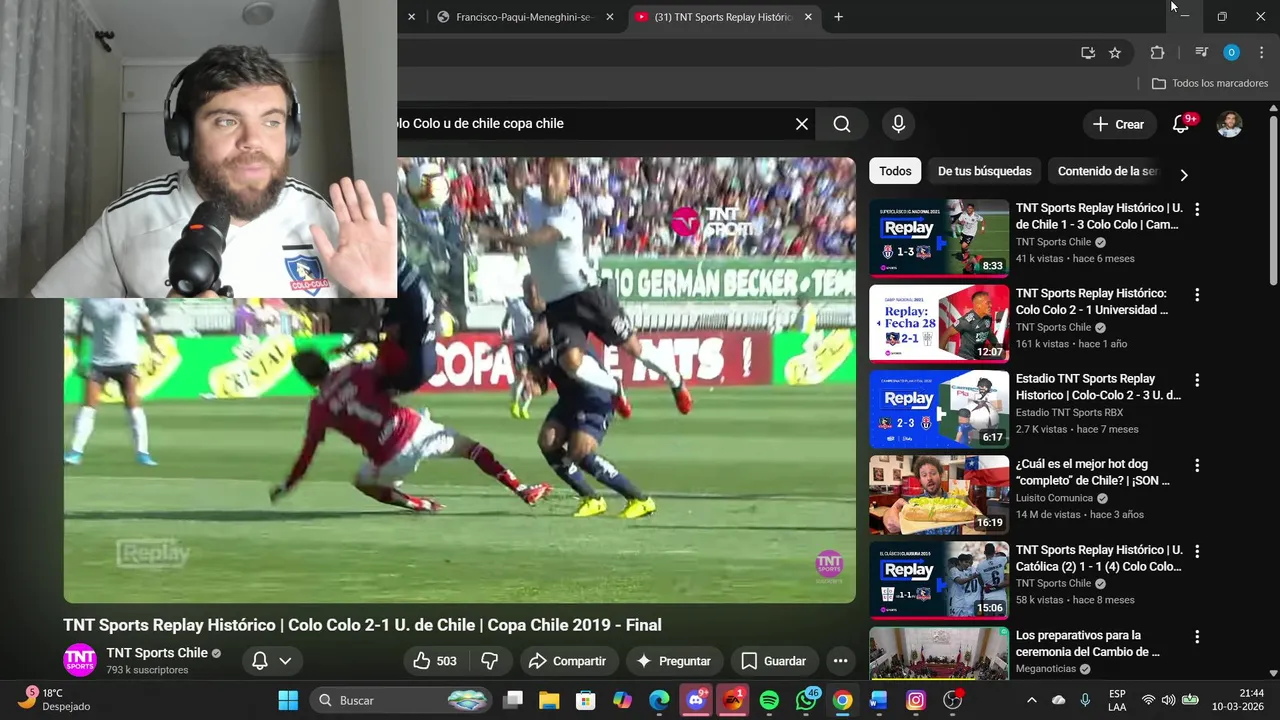Open thumbnail for U. de Chile 1-3 Colo Colo
1280x720 pixels.
point(939,238)
